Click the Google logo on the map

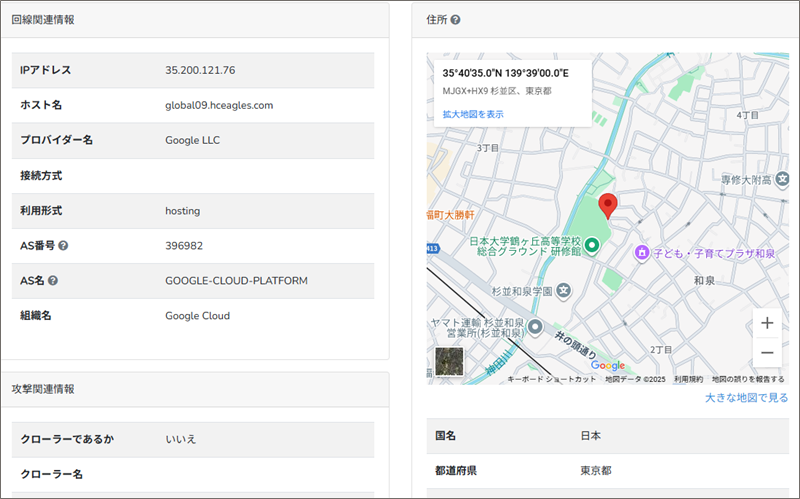click(x=608, y=365)
